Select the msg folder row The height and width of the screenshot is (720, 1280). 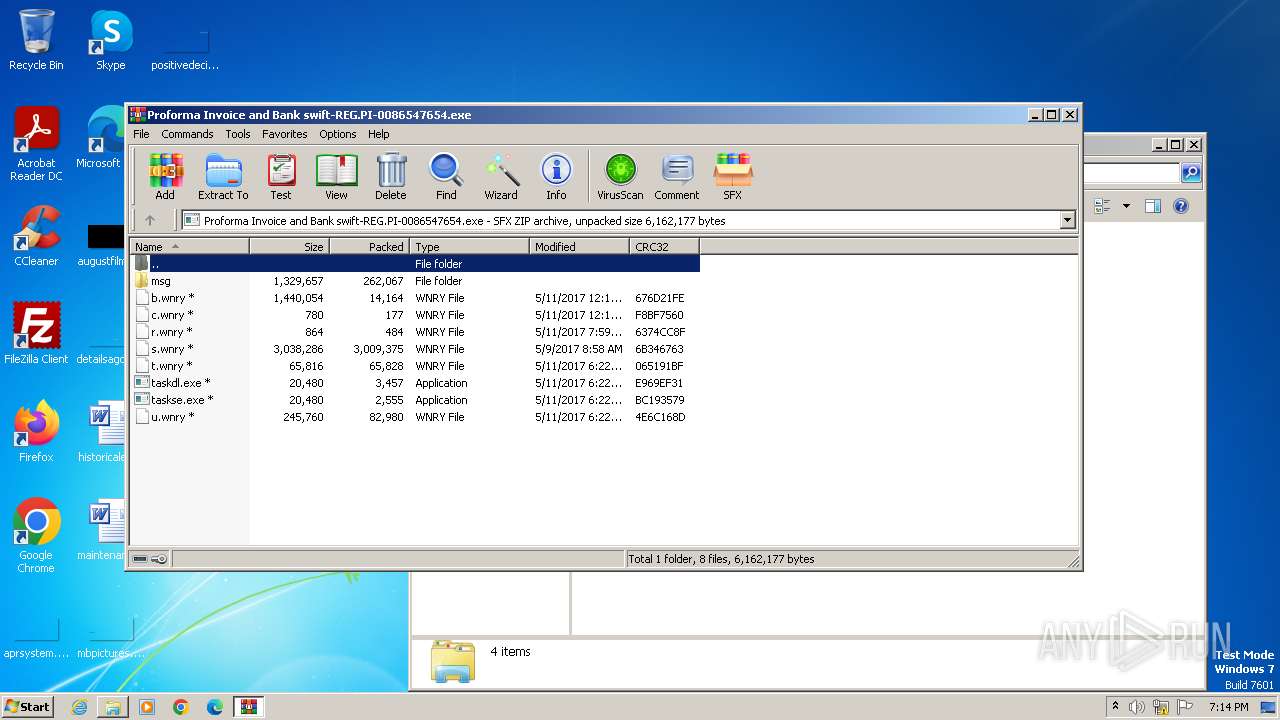pyautogui.click(x=415, y=281)
